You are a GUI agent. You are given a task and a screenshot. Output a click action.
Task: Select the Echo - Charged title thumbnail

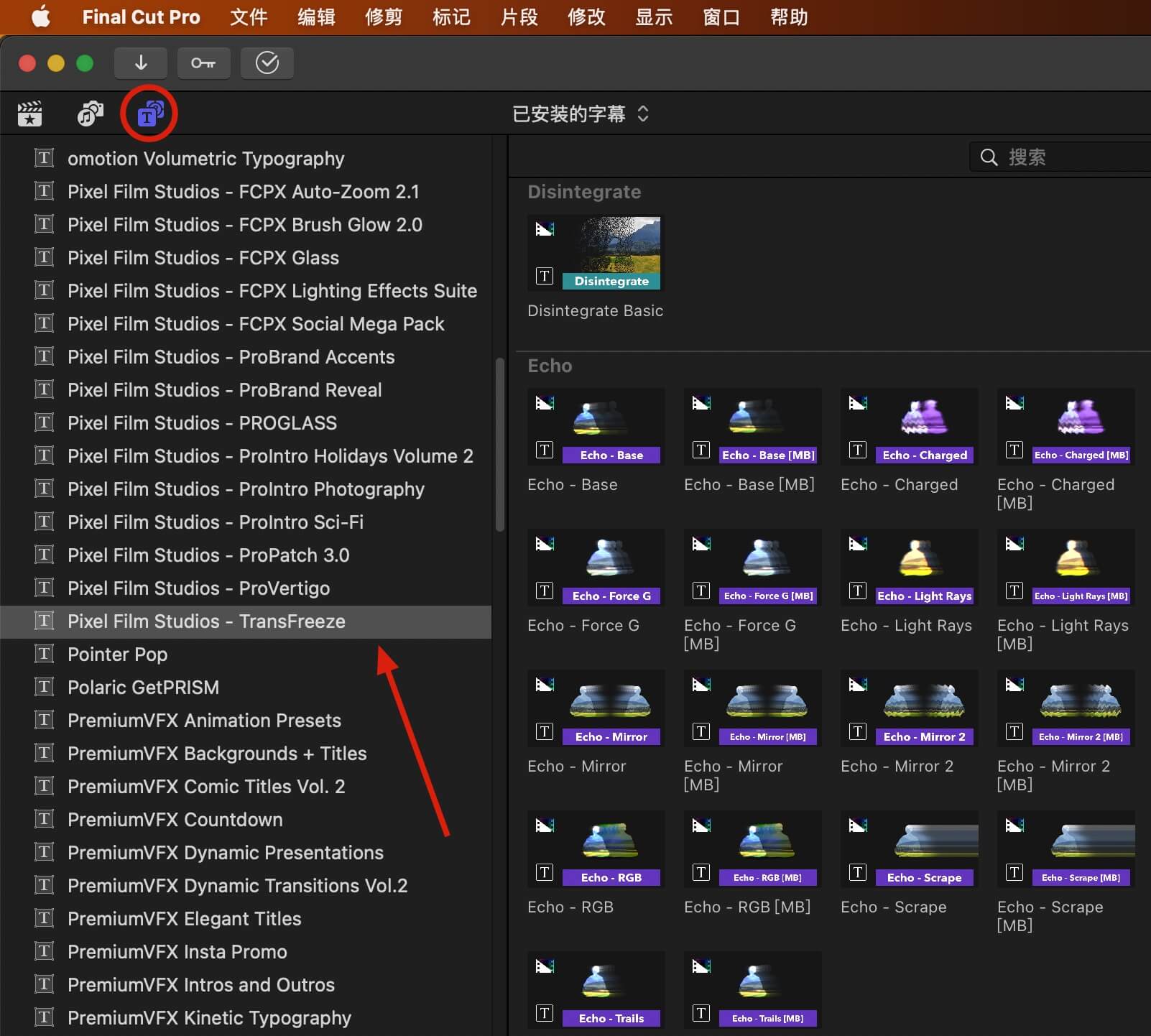[908, 427]
